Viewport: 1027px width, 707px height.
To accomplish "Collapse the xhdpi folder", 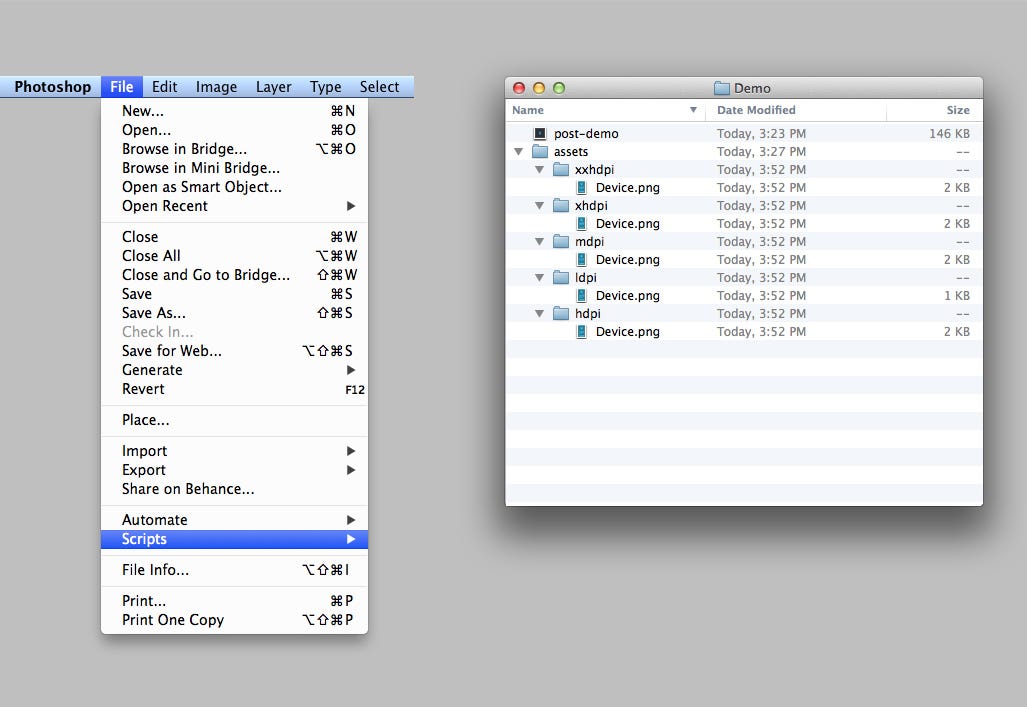I will [540, 206].
